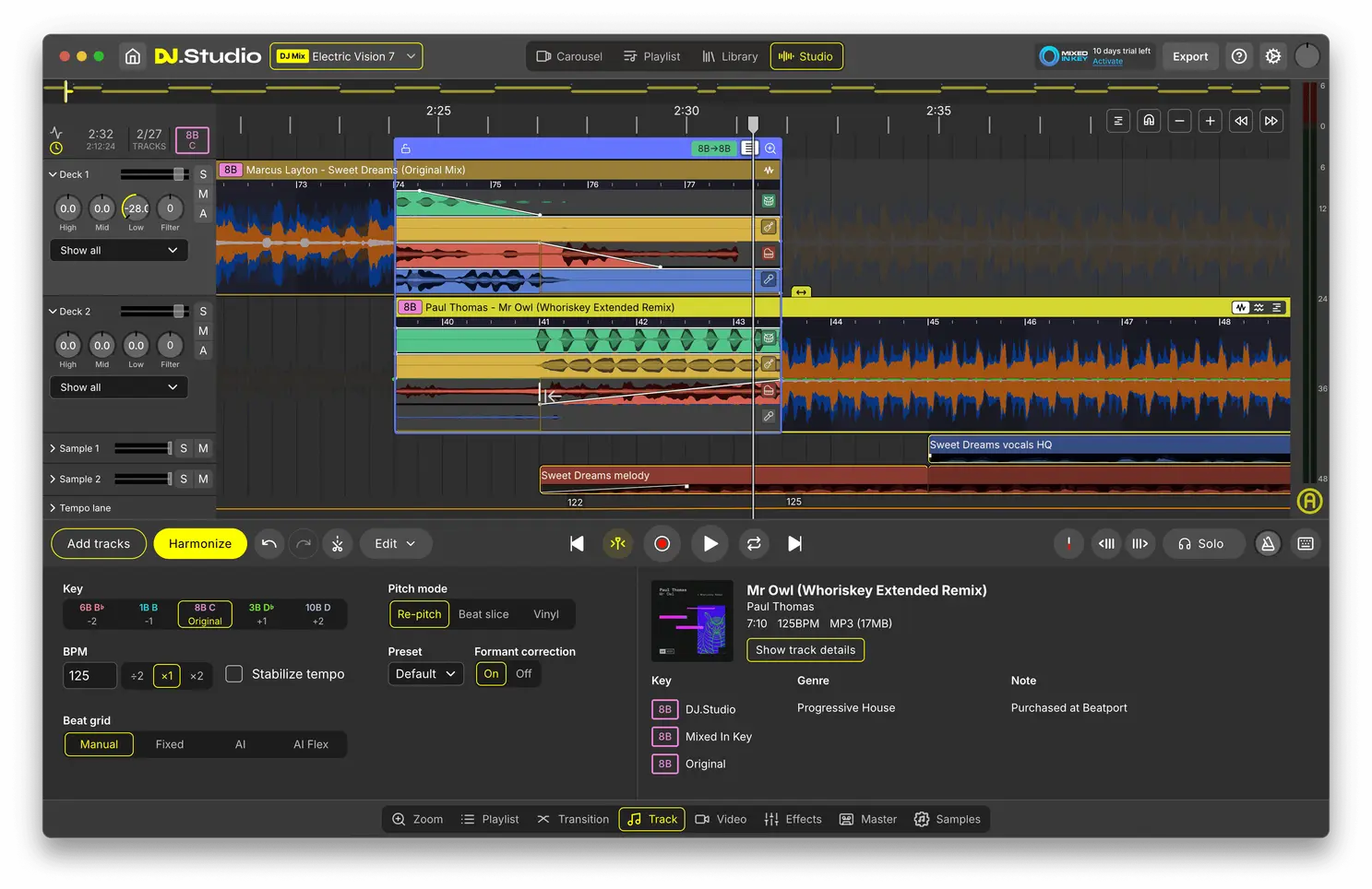Viewport: 1372px width, 889px height.
Task: Select Vinyl pitch mode
Action: (546, 614)
